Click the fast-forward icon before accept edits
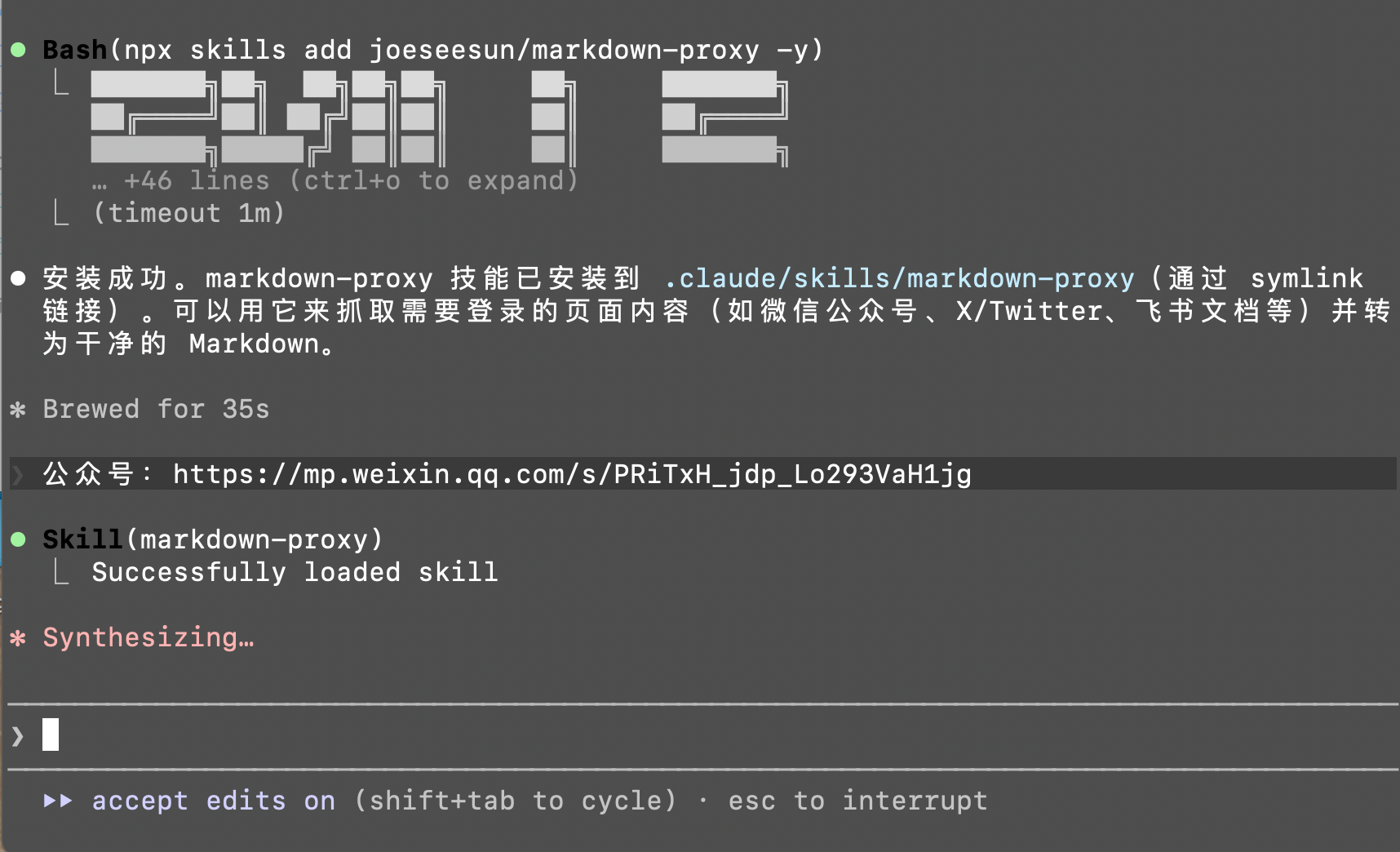Image resolution: width=1400 pixels, height=852 pixels. click(x=58, y=801)
